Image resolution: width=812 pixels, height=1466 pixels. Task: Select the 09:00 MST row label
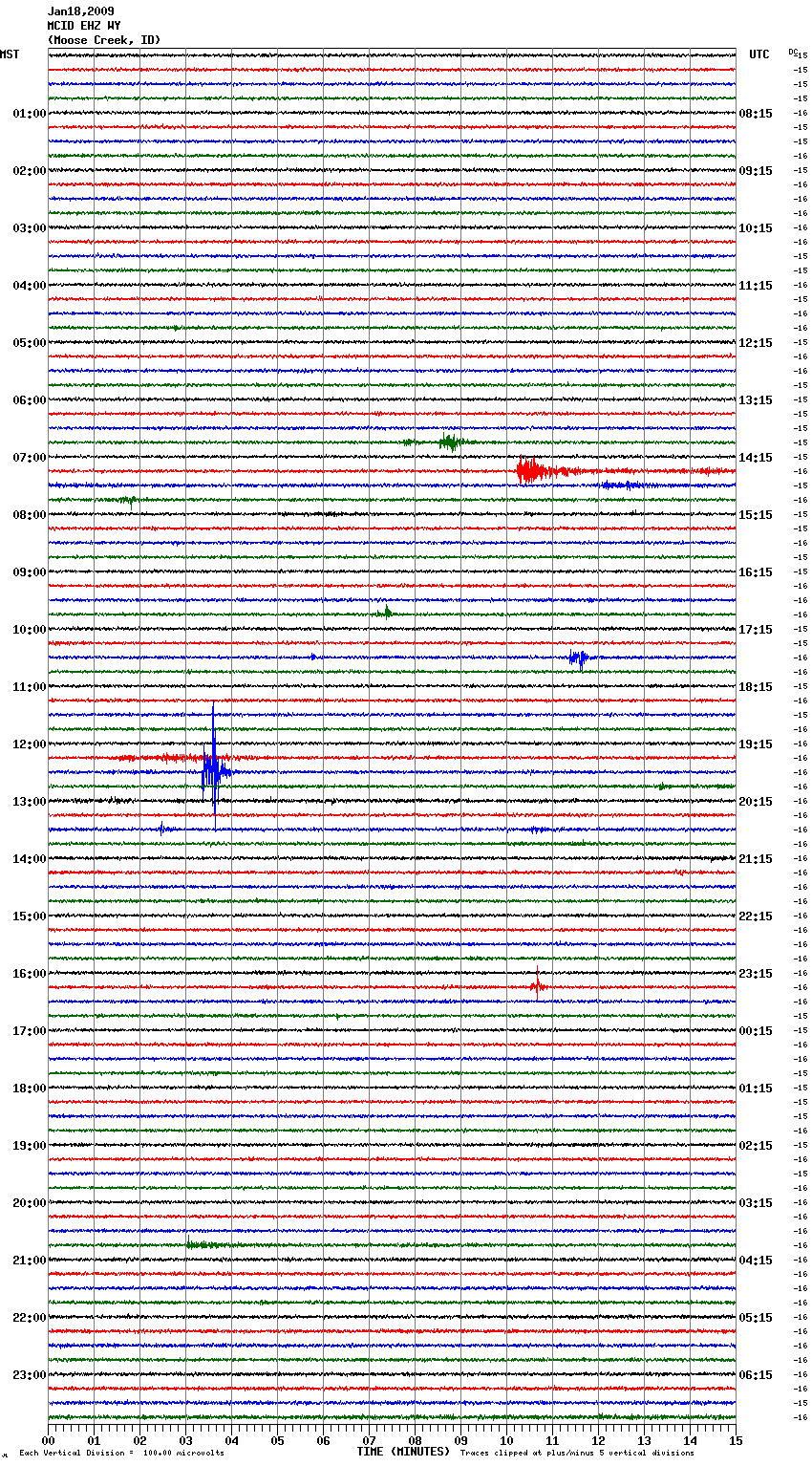point(30,572)
